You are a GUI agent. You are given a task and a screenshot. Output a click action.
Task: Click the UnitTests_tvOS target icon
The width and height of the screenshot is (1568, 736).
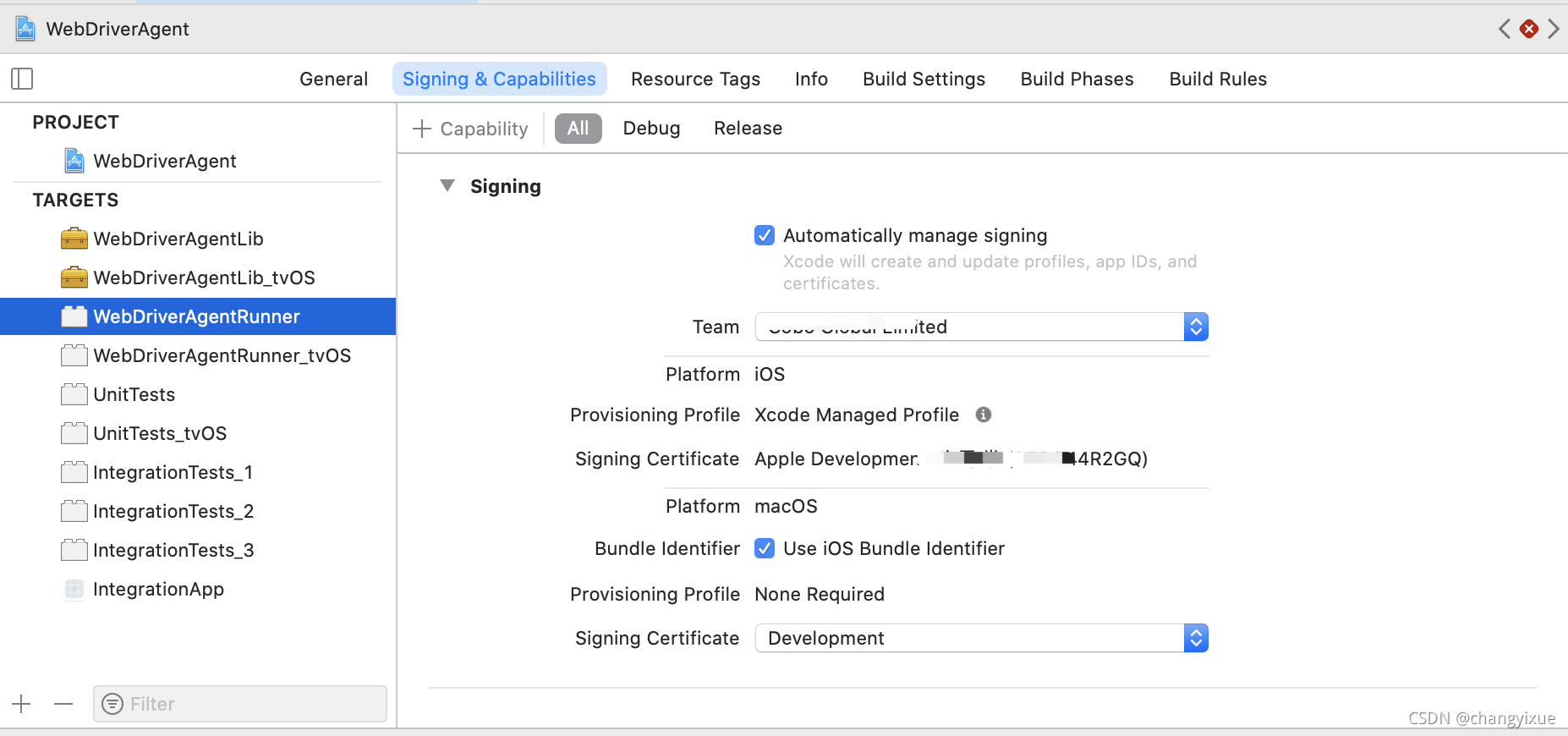point(74,433)
